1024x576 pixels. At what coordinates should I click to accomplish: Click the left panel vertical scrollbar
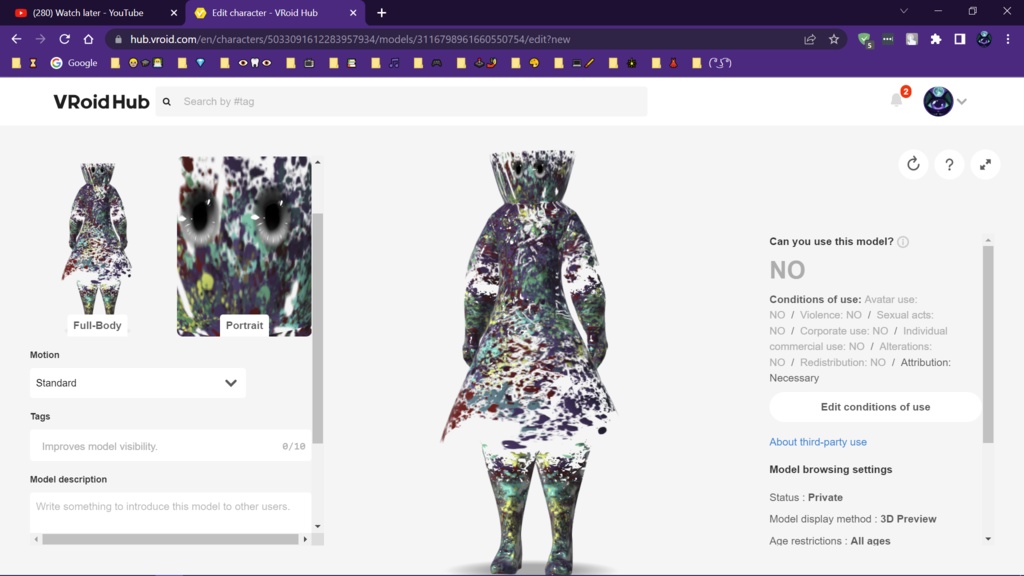click(x=318, y=328)
